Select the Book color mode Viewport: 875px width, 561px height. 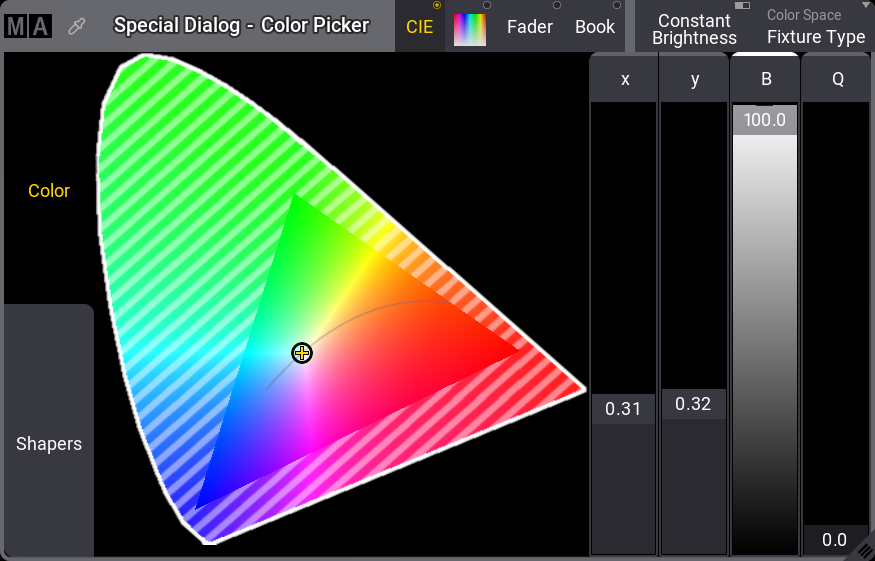coord(595,27)
